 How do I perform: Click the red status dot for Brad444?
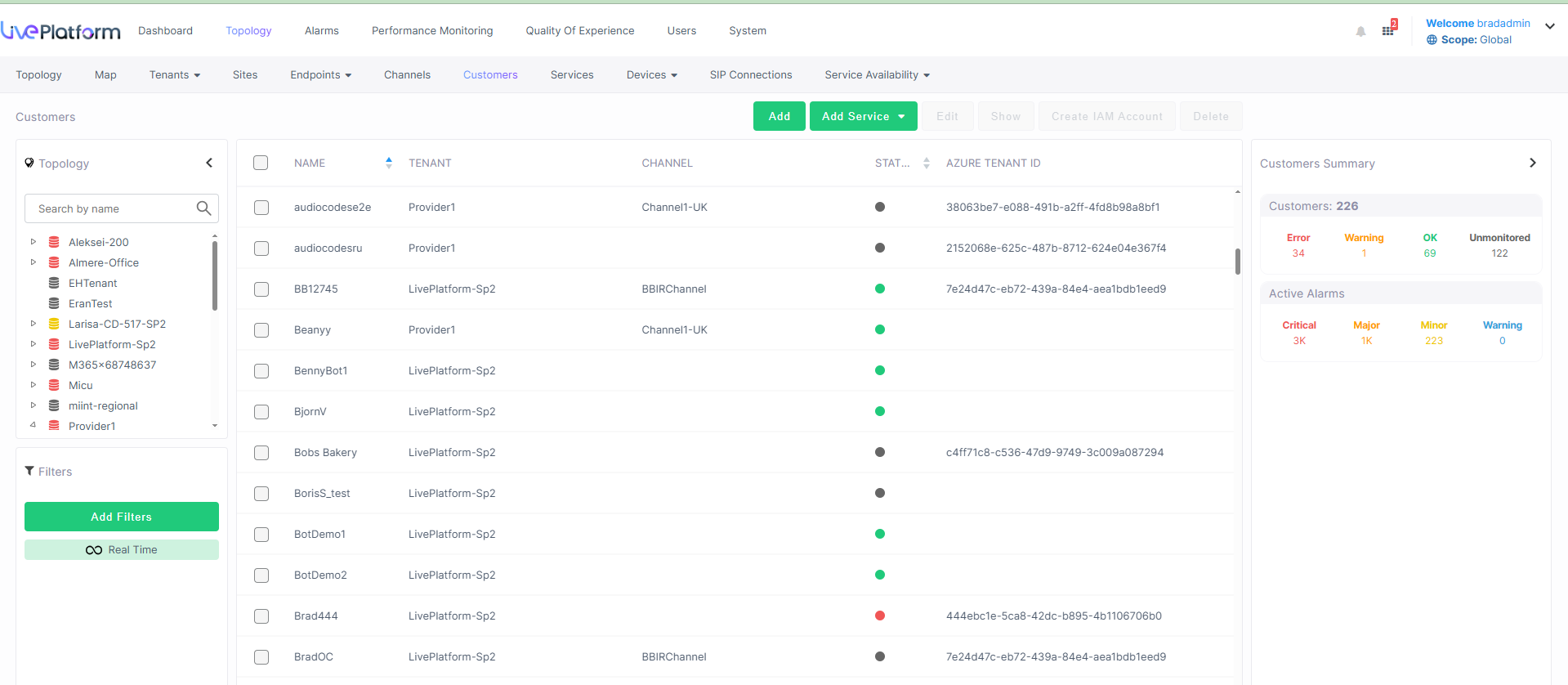pyautogui.click(x=880, y=616)
